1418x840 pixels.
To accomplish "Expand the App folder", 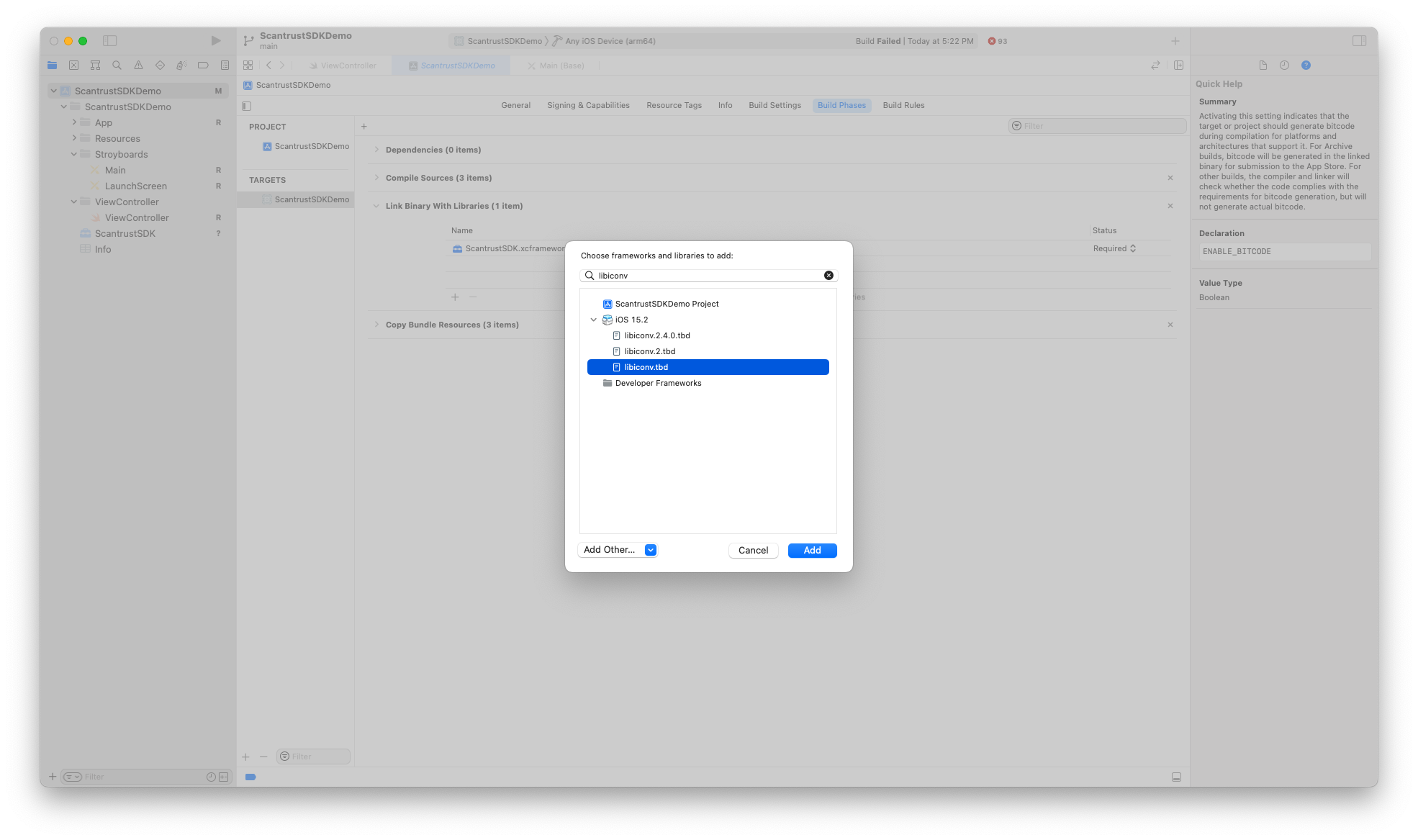I will [74, 122].
